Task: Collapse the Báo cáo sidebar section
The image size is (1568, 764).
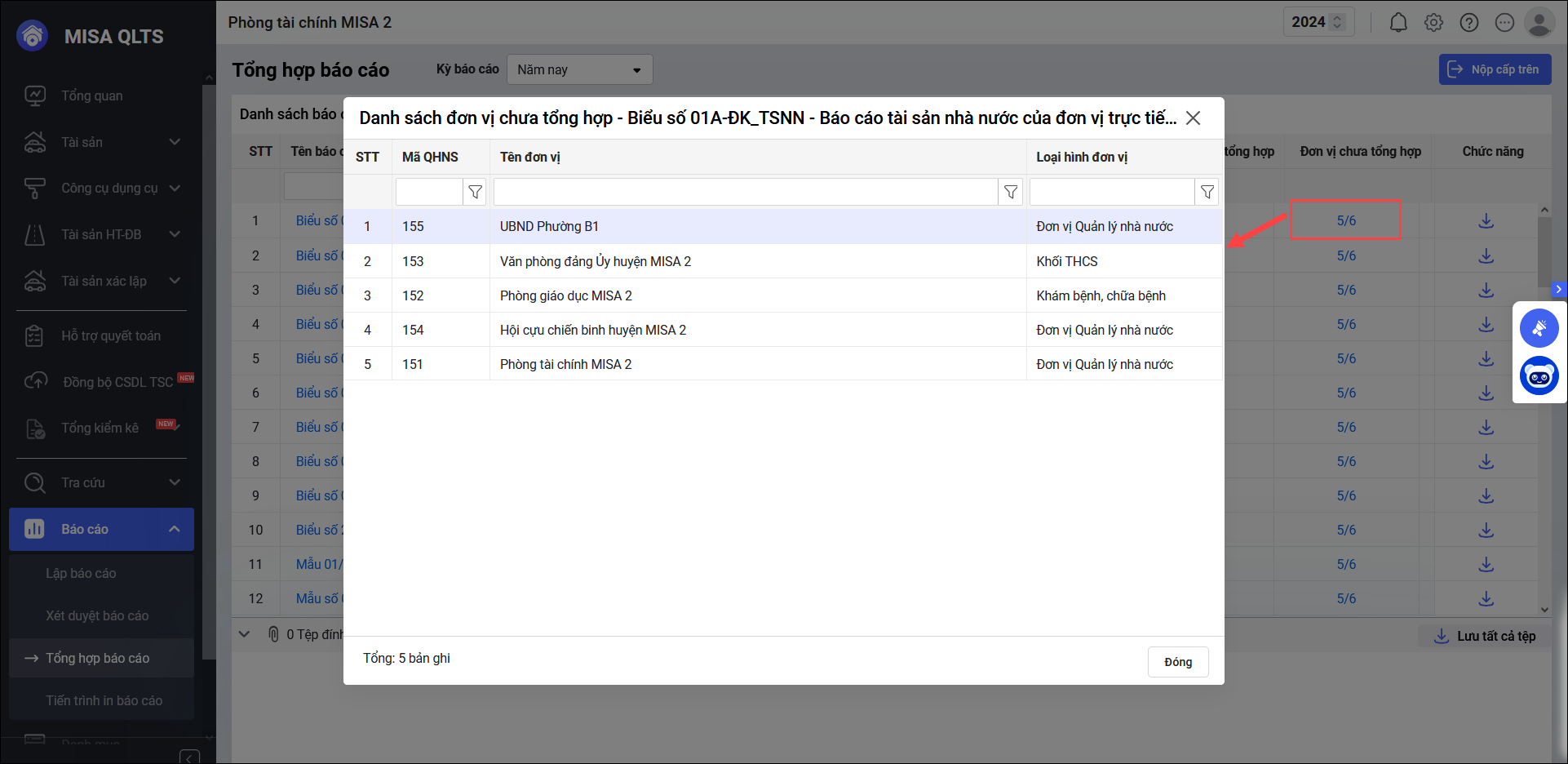Action: (x=174, y=529)
